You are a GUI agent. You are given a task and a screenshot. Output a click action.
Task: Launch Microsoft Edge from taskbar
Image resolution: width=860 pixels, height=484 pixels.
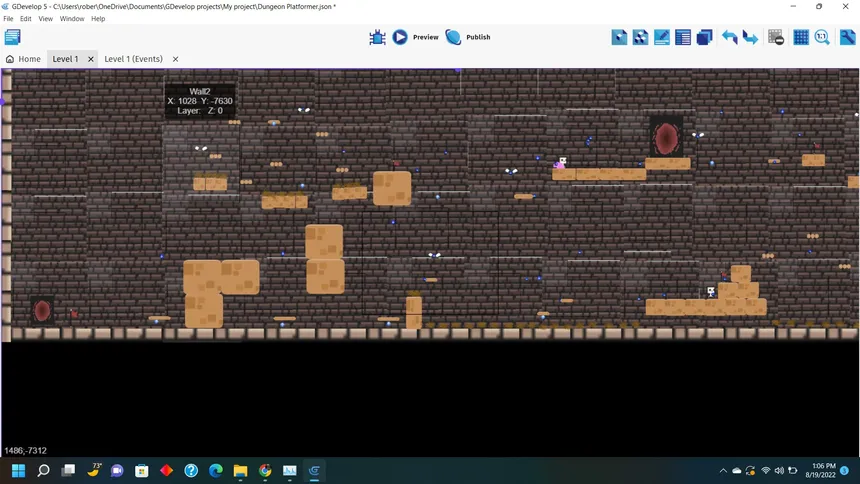coord(216,470)
